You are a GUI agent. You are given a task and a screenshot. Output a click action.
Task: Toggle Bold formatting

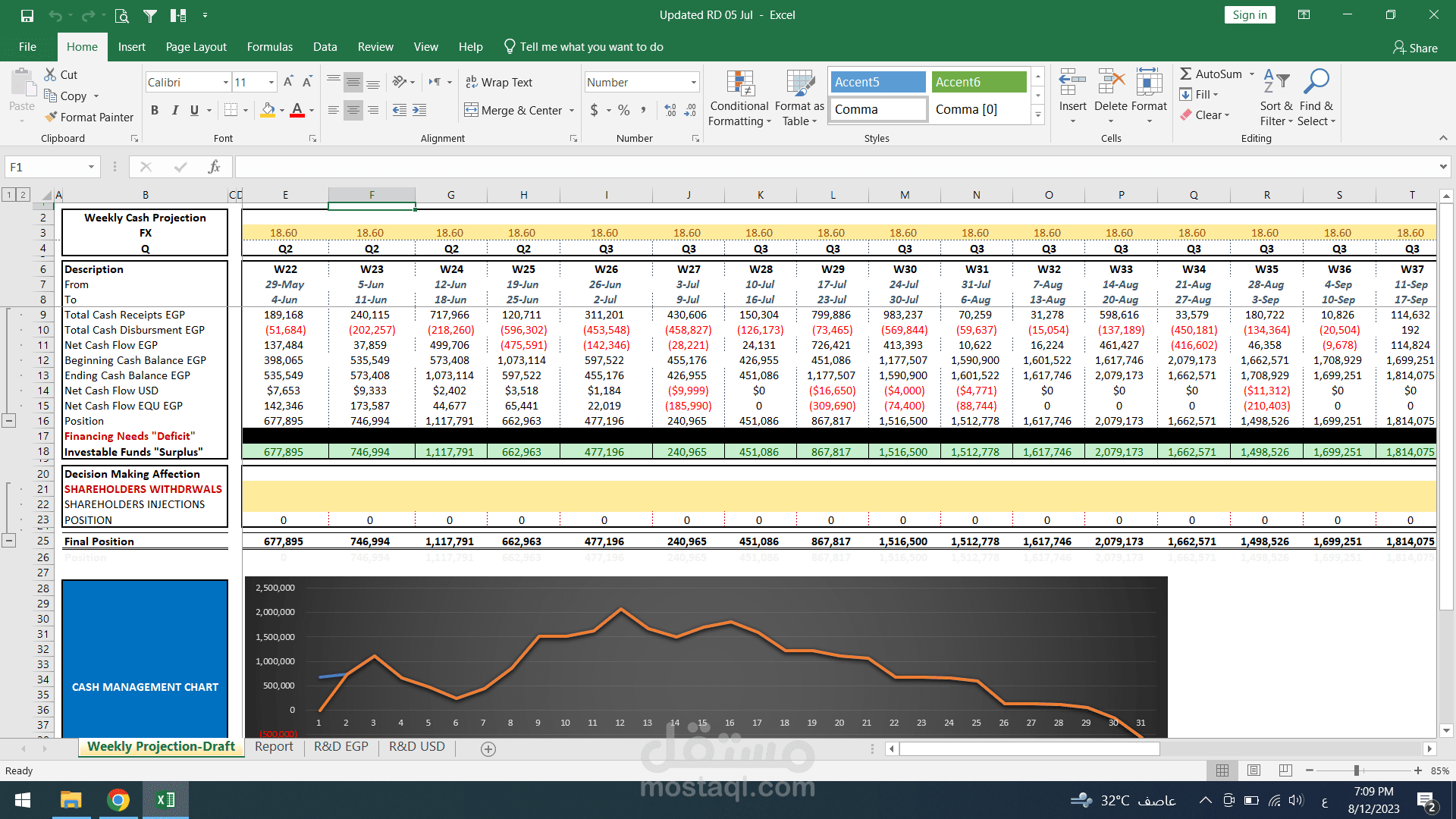(155, 110)
